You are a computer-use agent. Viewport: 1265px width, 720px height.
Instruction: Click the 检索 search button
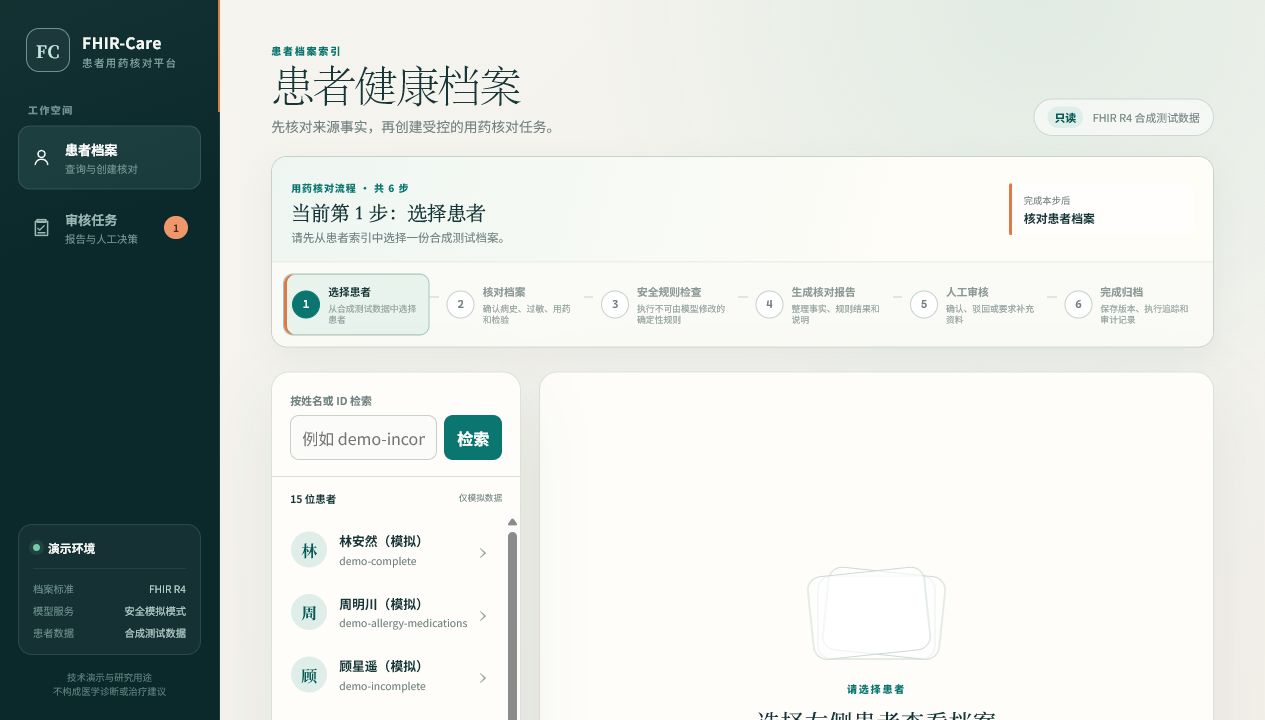click(473, 438)
